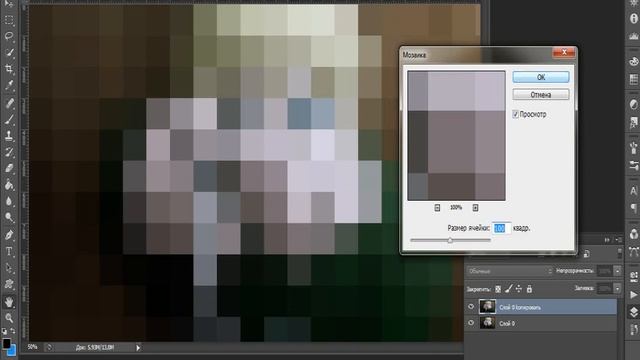The width and height of the screenshot is (640, 360).
Task: Reset to default foreground/background colors
Action: point(4,331)
